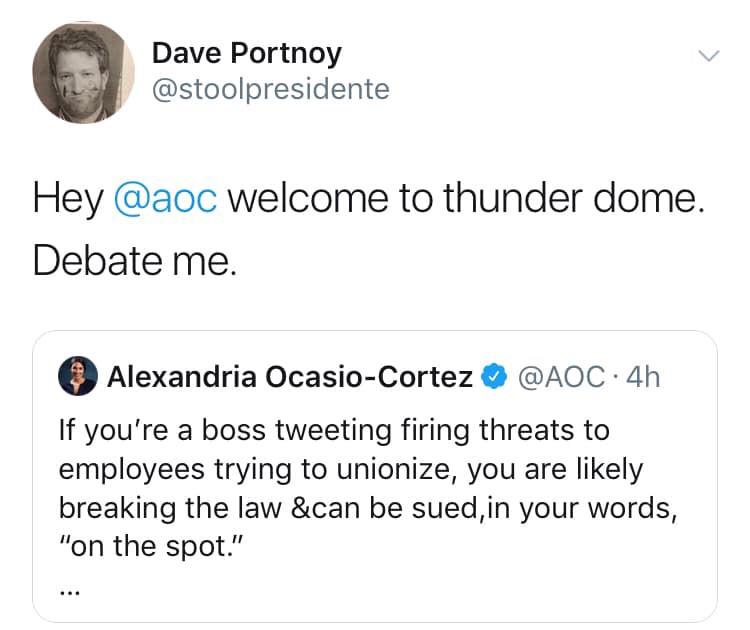Click the blue verified badge
Screen dimensions: 750x630
pos(492,377)
